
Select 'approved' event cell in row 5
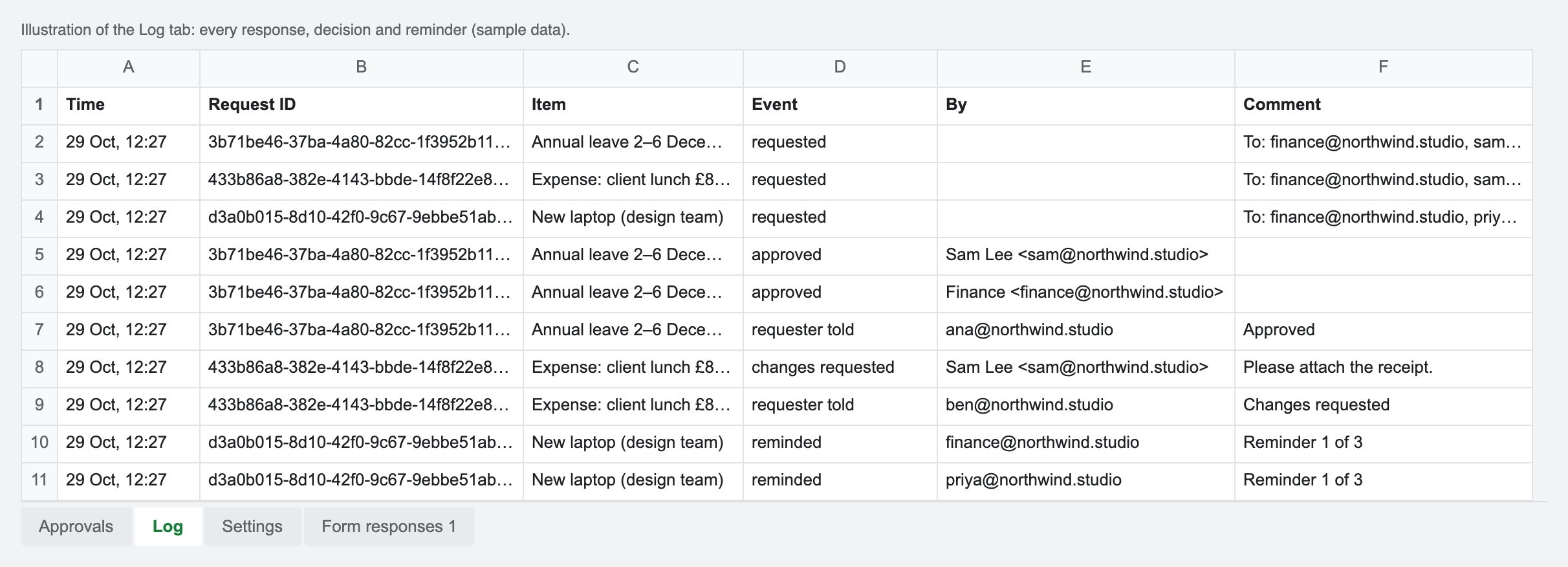[840, 256]
